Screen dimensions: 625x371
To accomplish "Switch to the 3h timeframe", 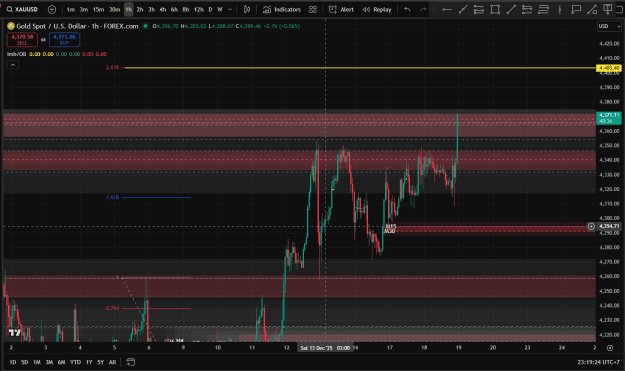I will coord(151,9).
